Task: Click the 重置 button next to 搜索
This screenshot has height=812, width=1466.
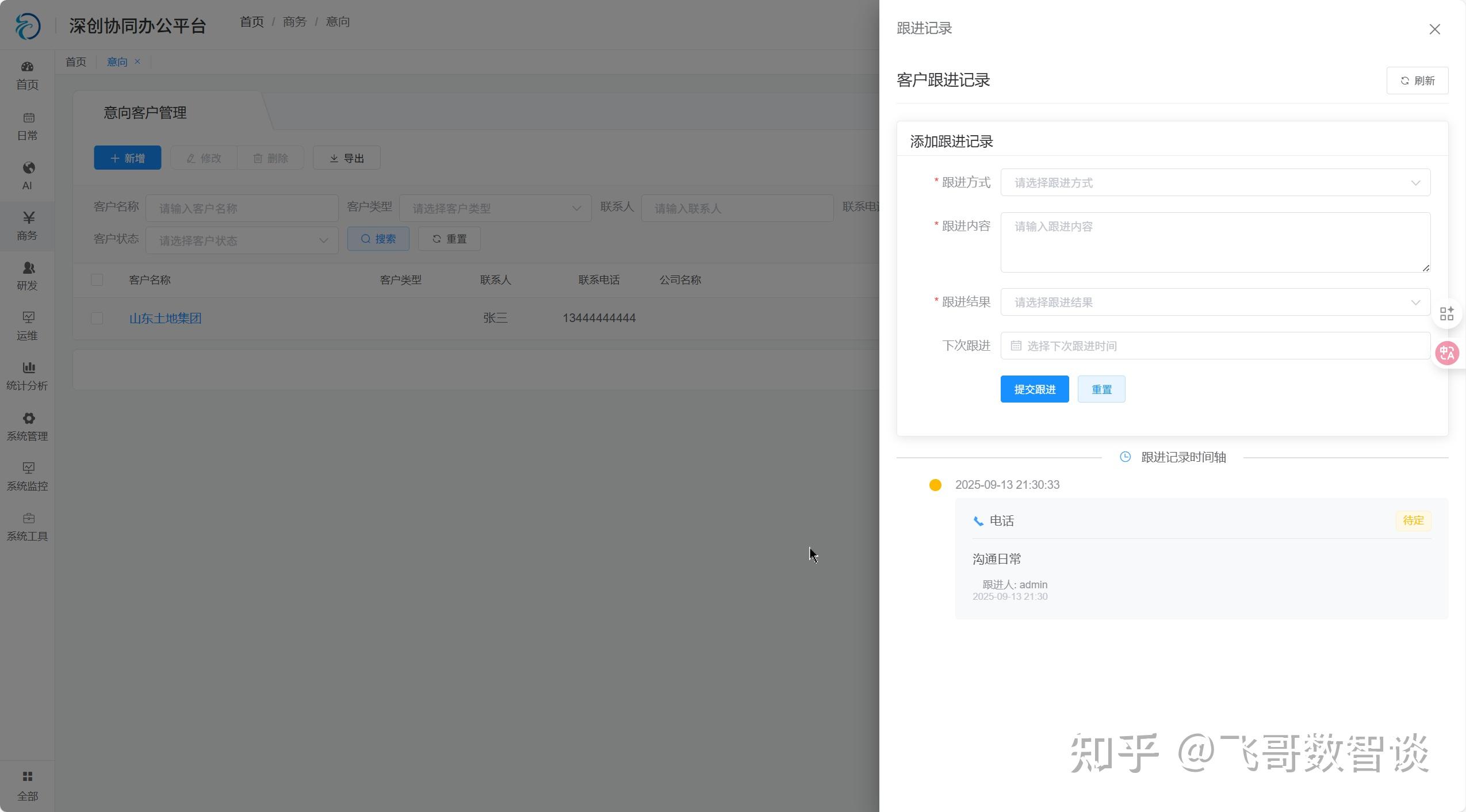Action: tap(449, 239)
